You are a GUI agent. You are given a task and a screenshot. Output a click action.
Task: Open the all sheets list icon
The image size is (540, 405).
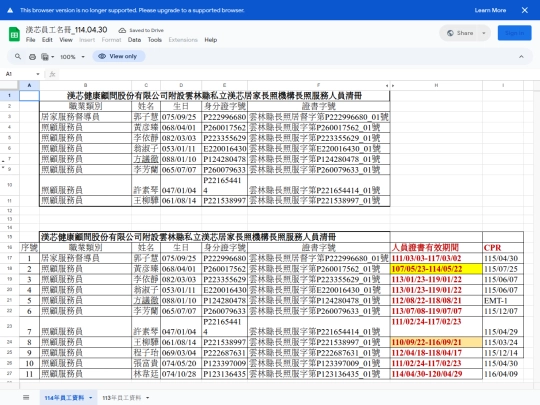click(26, 397)
